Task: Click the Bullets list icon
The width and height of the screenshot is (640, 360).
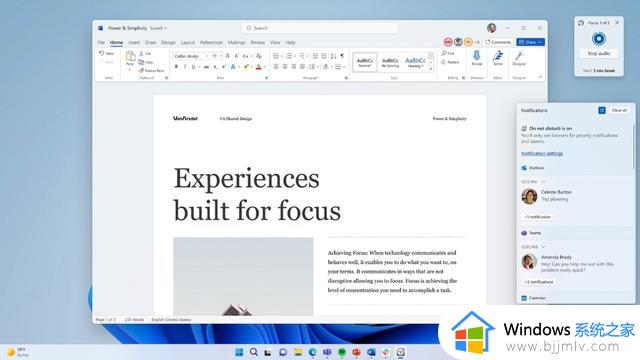Action: pos(276,56)
